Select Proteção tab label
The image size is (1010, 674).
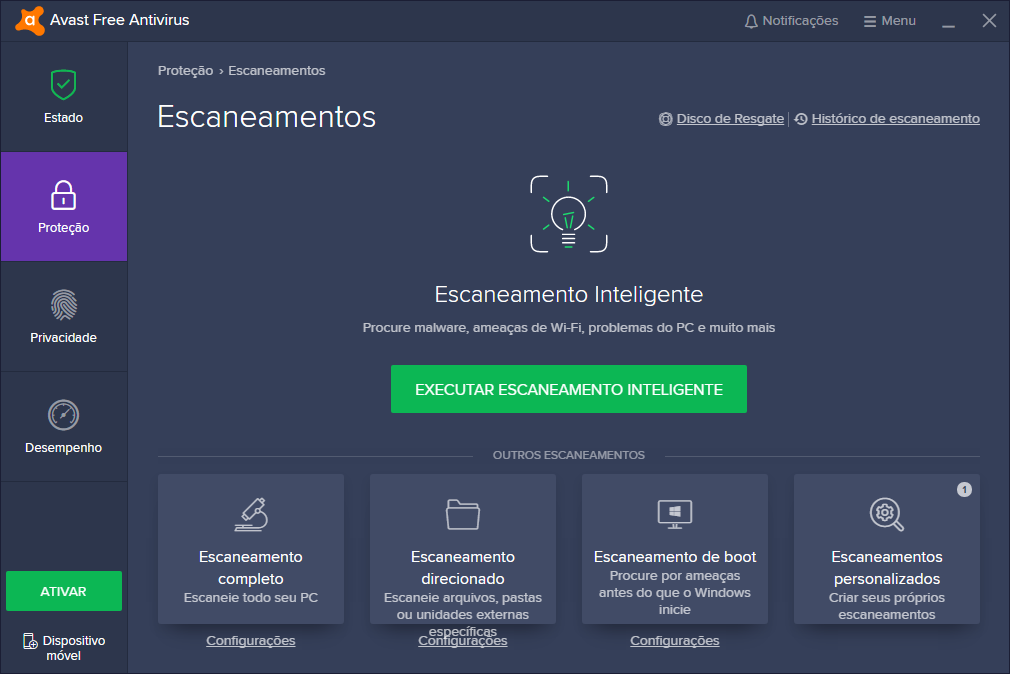(x=63, y=228)
